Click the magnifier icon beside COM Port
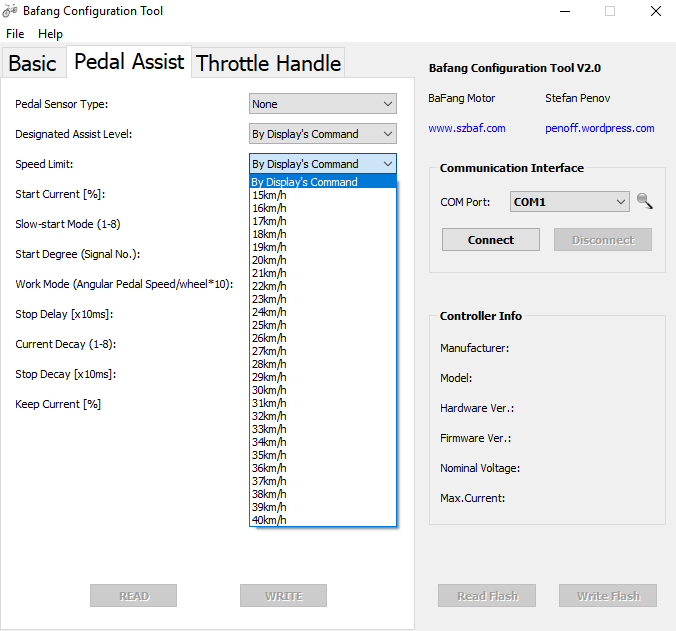Screen dimensions: 676x631 [644, 202]
